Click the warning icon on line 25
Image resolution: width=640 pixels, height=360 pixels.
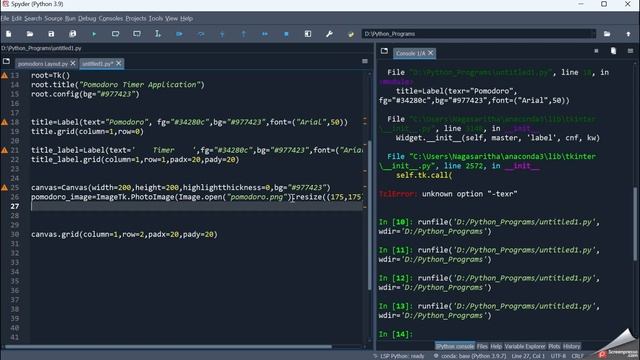(x=4, y=188)
